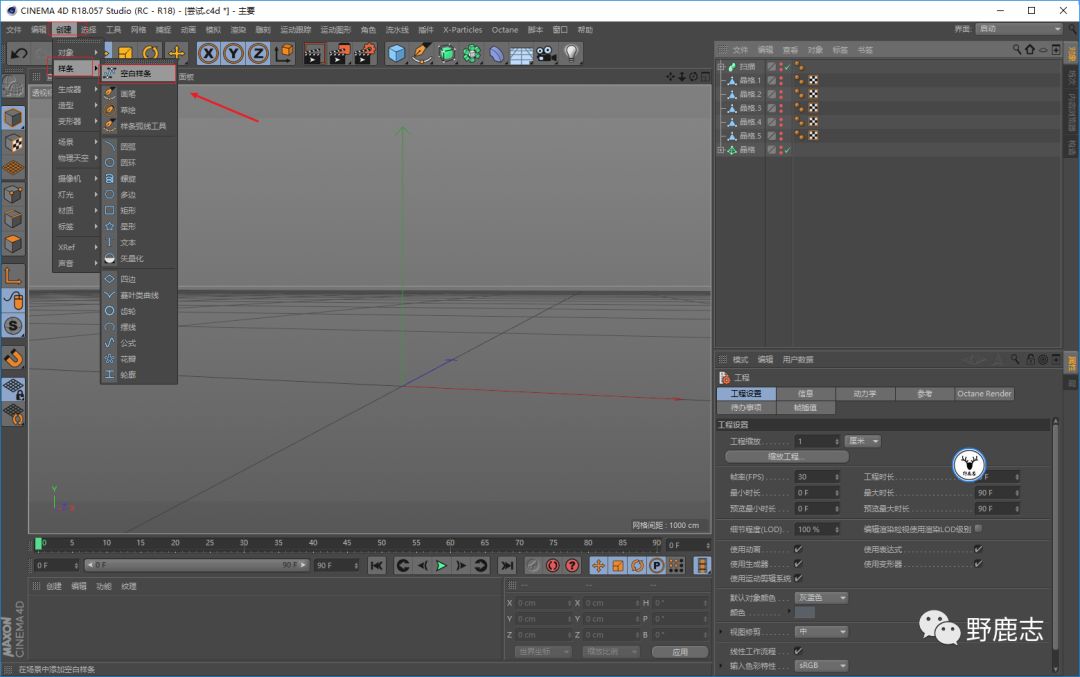The width and height of the screenshot is (1080, 677).
Task: Click the Undo arrow icon
Action: point(19,53)
